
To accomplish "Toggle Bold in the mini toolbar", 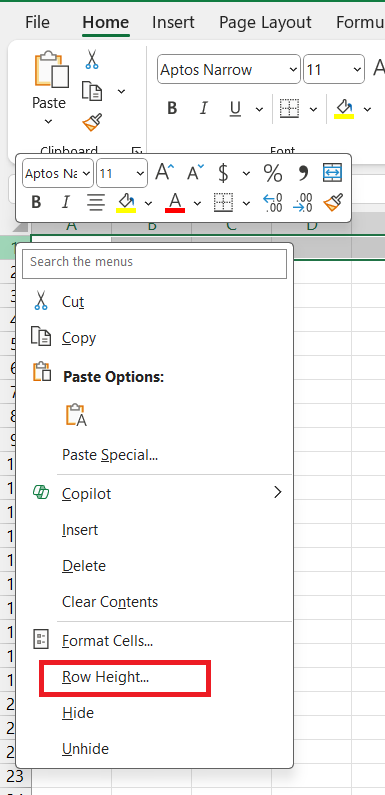I will 36,202.
